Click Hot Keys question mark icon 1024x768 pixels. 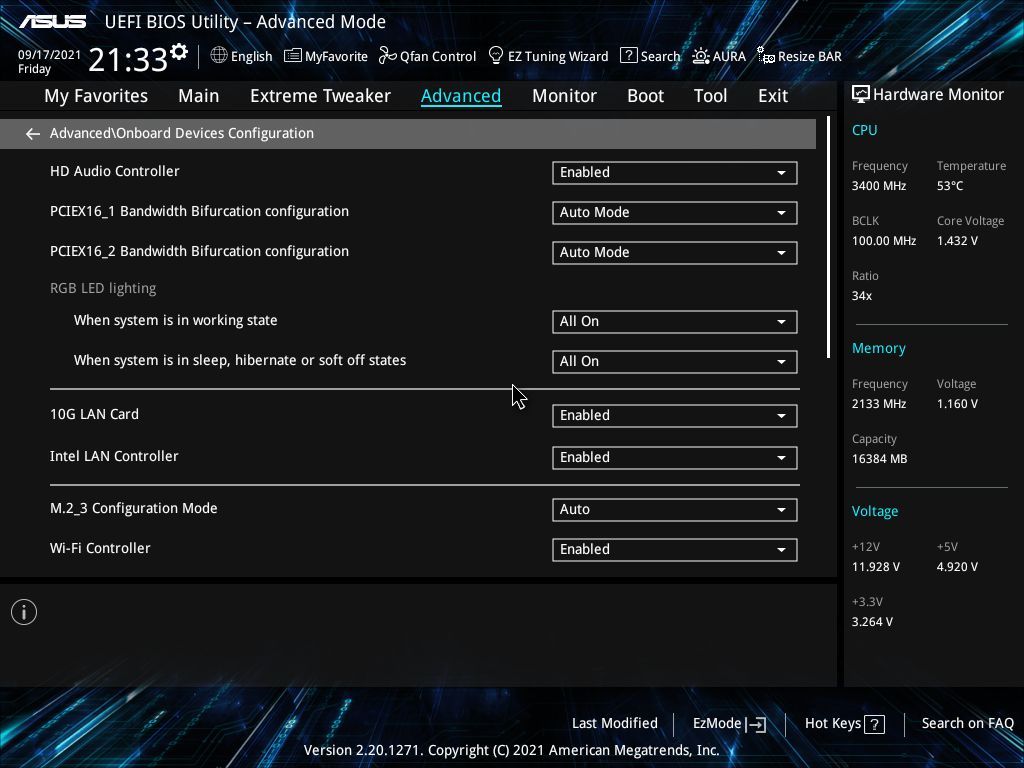click(874, 724)
